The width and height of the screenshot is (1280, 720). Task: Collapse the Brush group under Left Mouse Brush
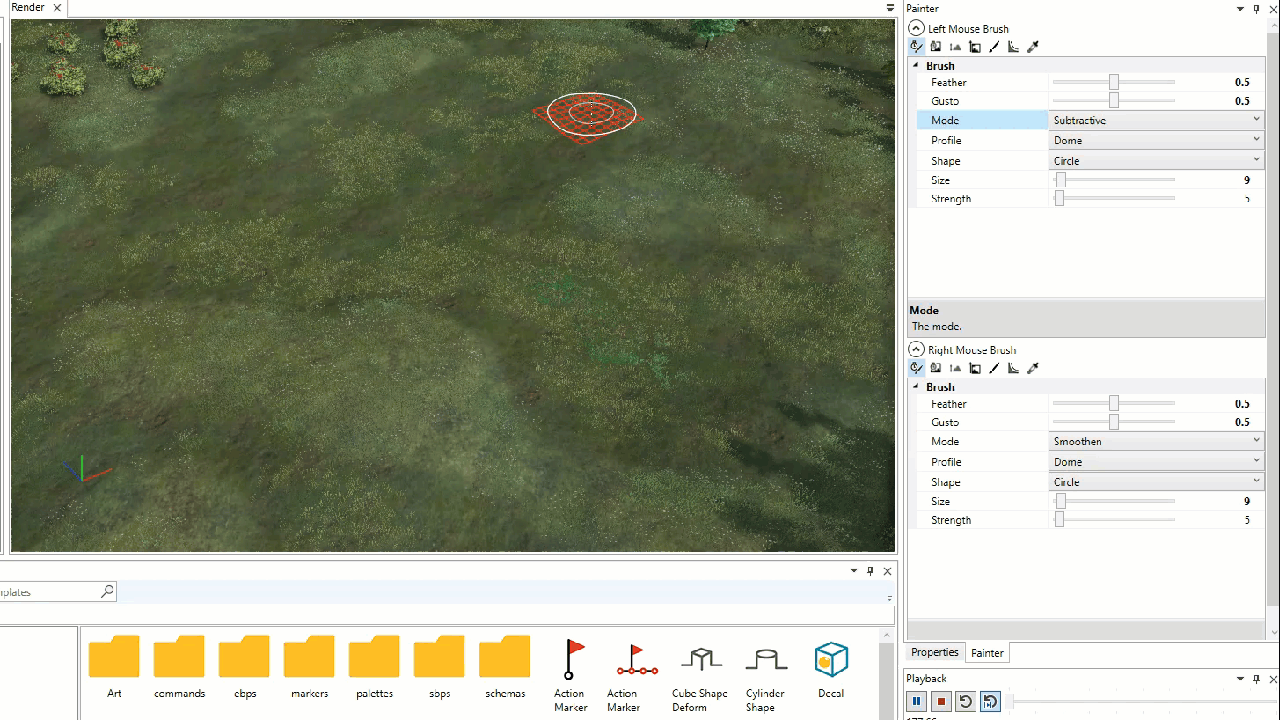point(916,66)
